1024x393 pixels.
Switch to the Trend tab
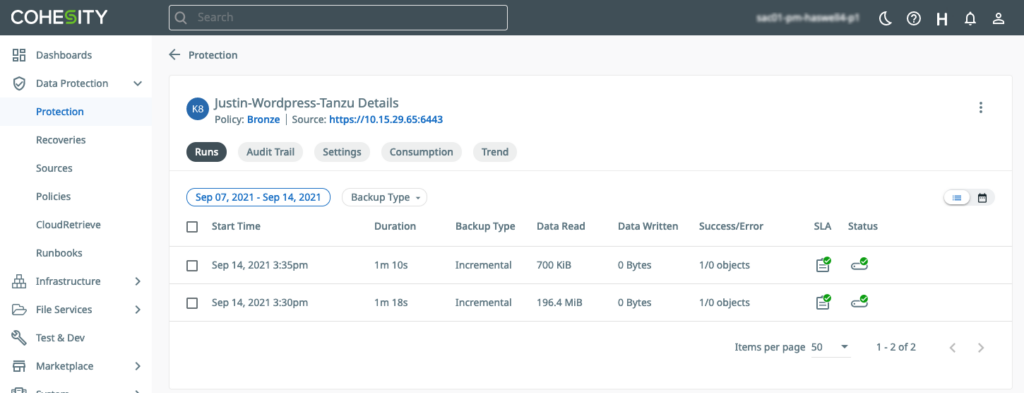(495, 152)
